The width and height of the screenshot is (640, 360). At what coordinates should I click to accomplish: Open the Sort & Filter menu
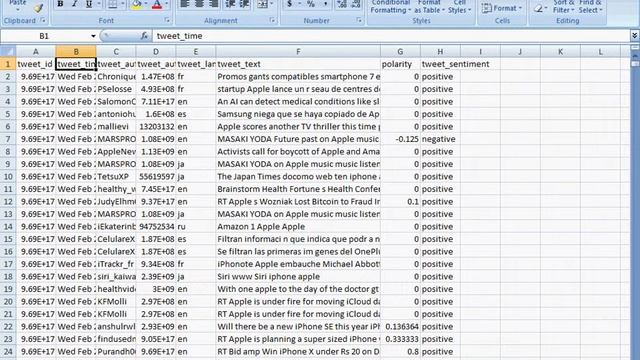pos(564,7)
